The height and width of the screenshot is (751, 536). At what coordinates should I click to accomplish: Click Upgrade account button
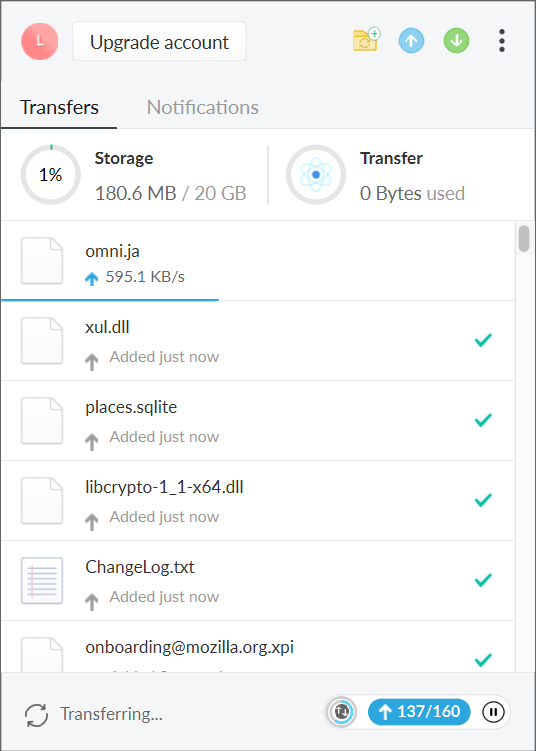click(x=159, y=42)
